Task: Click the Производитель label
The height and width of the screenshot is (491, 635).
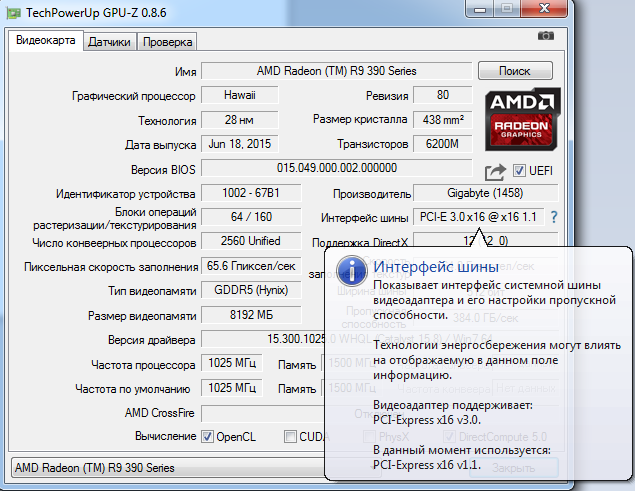Action: click(x=372, y=194)
